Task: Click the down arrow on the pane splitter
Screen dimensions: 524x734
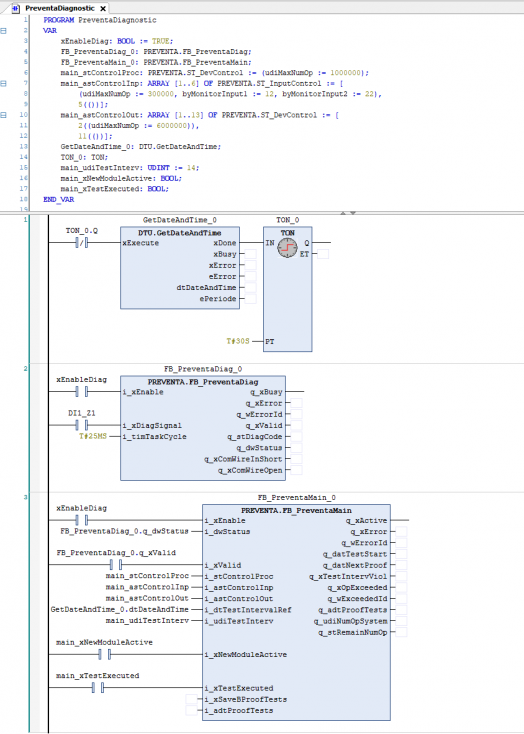Action: 353,213
